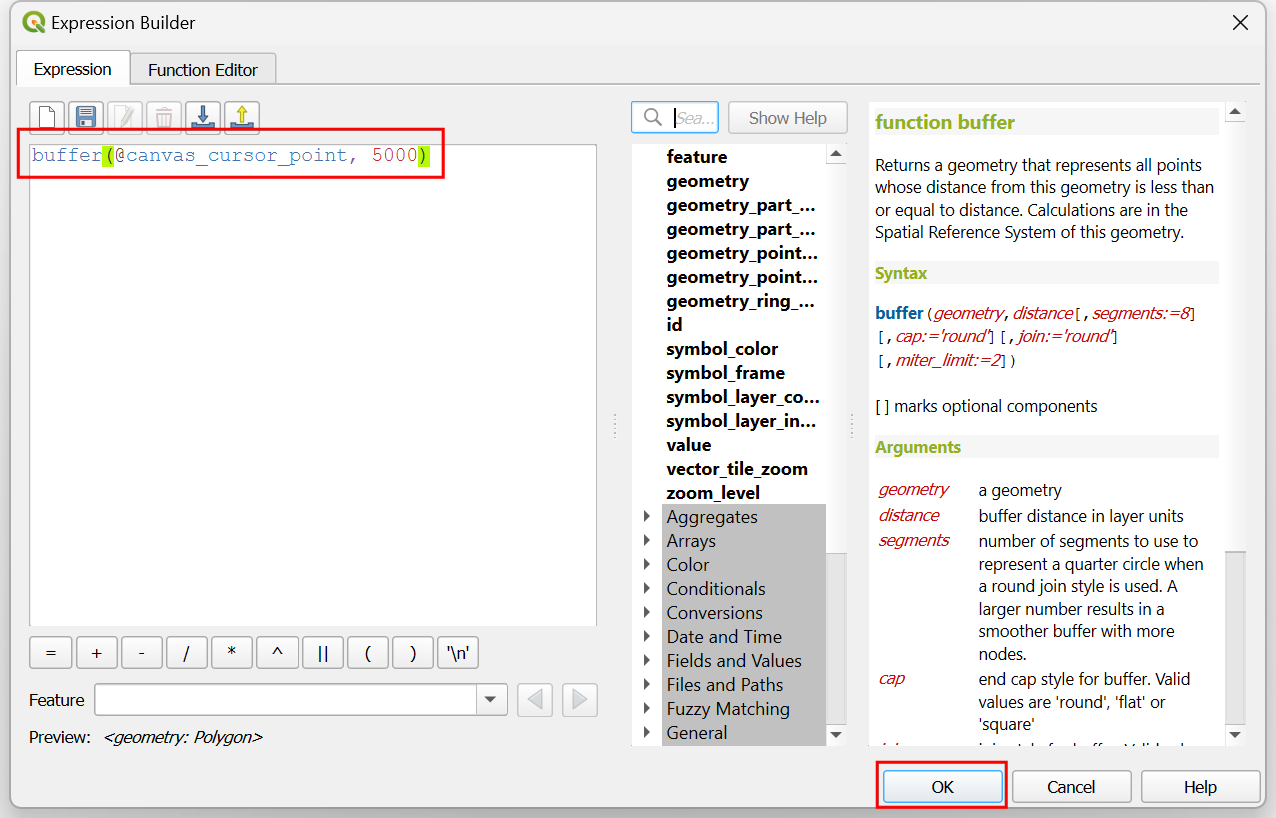Expand the Aggregates function group
The height and width of the screenshot is (818, 1276).
tap(647, 517)
